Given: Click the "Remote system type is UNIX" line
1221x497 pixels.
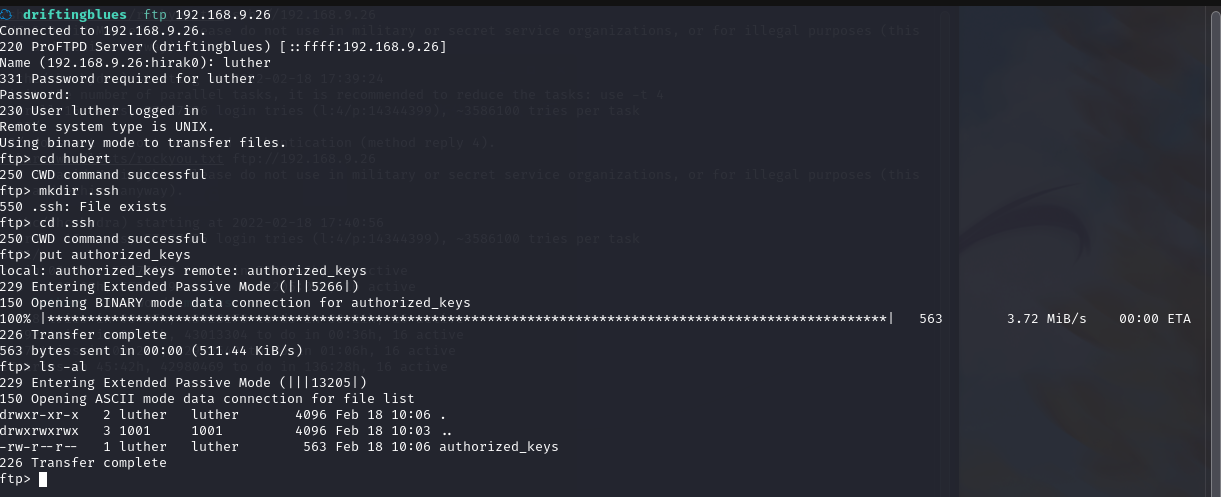Looking at the screenshot, I should (x=107, y=126).
